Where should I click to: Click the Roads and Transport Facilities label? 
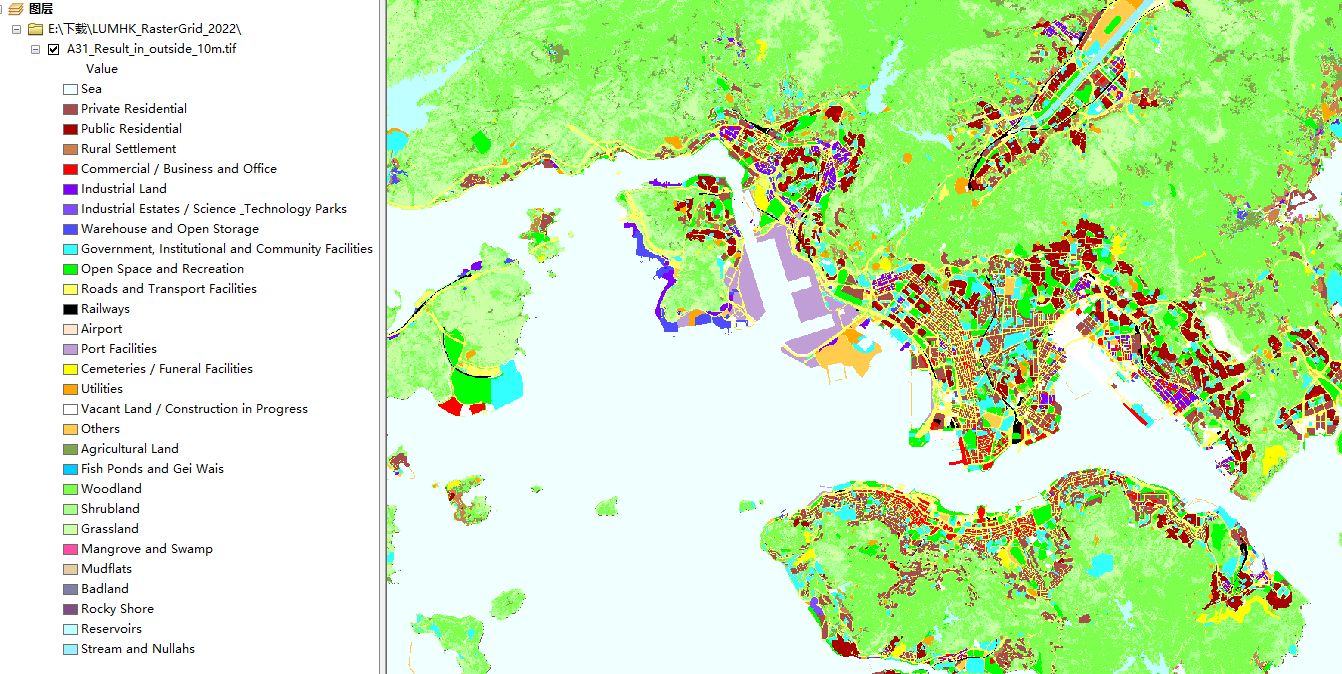tap(169, 289)
